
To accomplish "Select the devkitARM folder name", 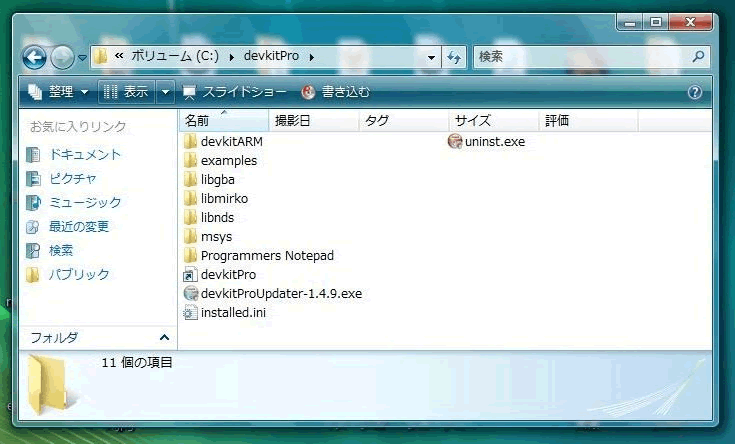I will pos(232,142).
